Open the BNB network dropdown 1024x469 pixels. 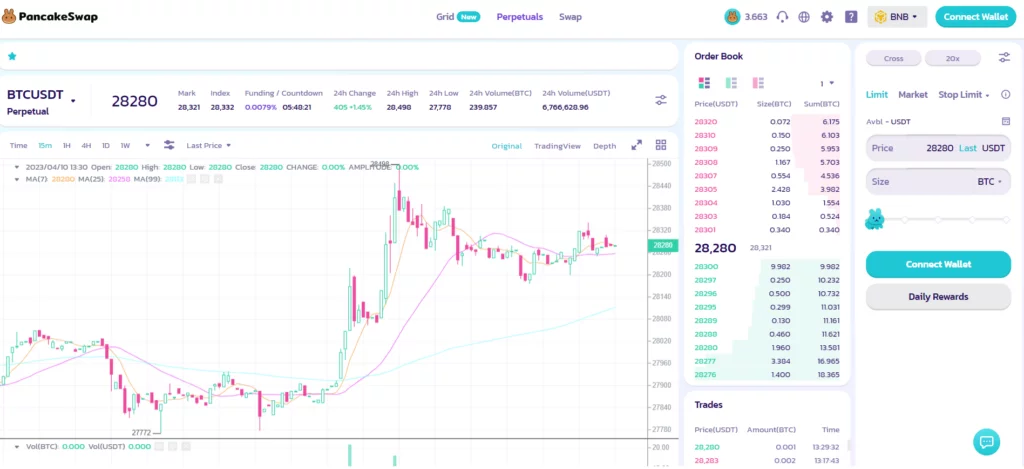(x=897, y=17)
